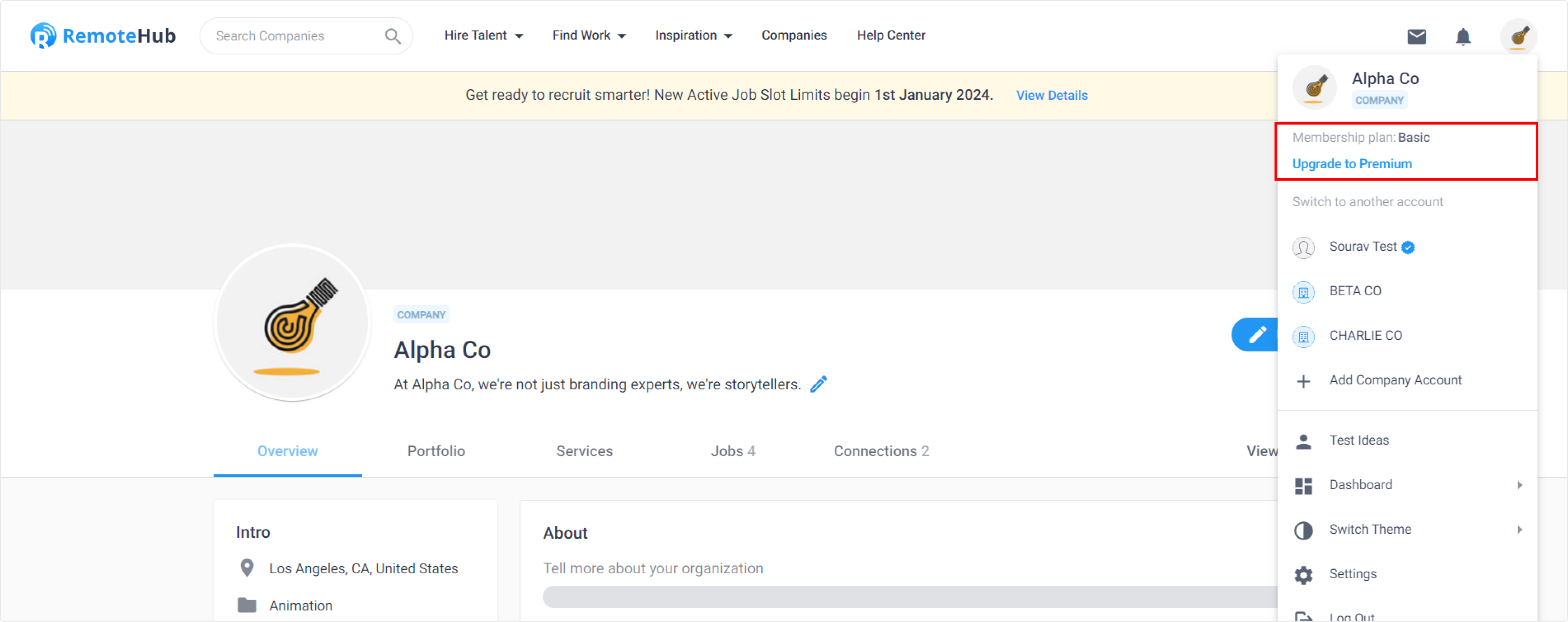
Task: Click the BETA CO building icon
Action: point(1303,292)
